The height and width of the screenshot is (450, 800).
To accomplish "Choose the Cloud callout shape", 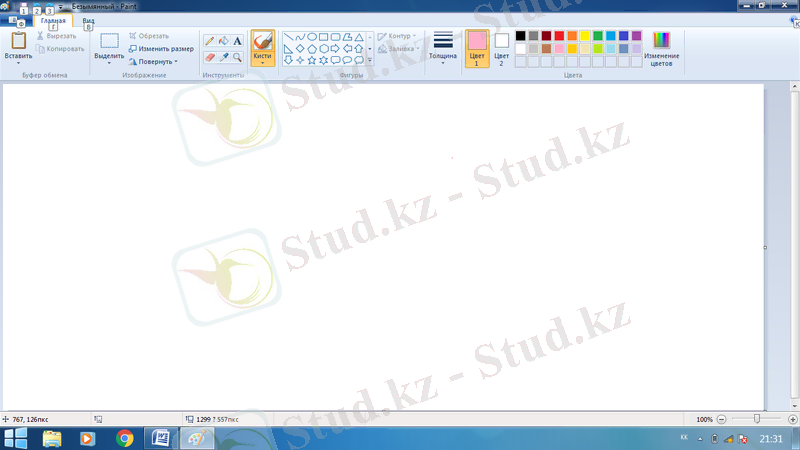I will pos(359,60).
